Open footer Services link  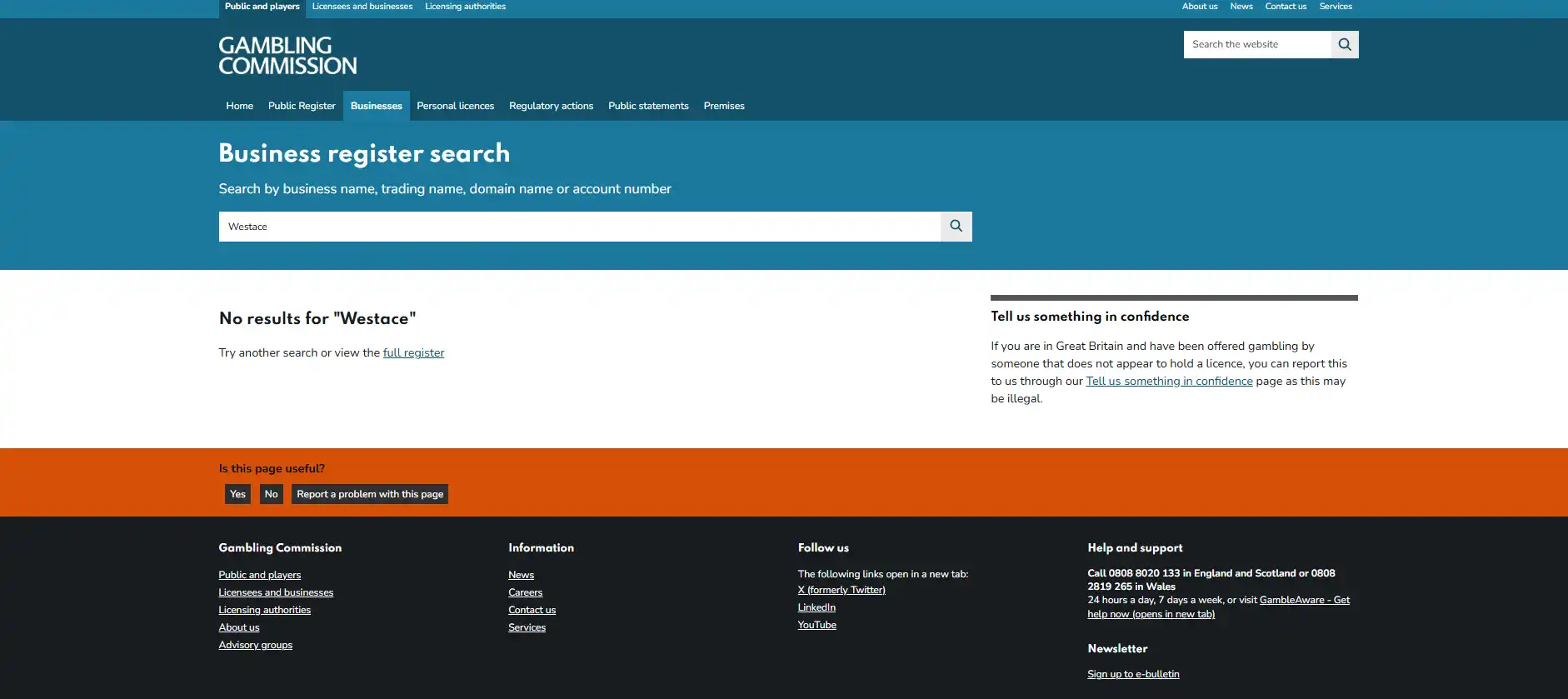pyautogui.click(x=527, y=627)
